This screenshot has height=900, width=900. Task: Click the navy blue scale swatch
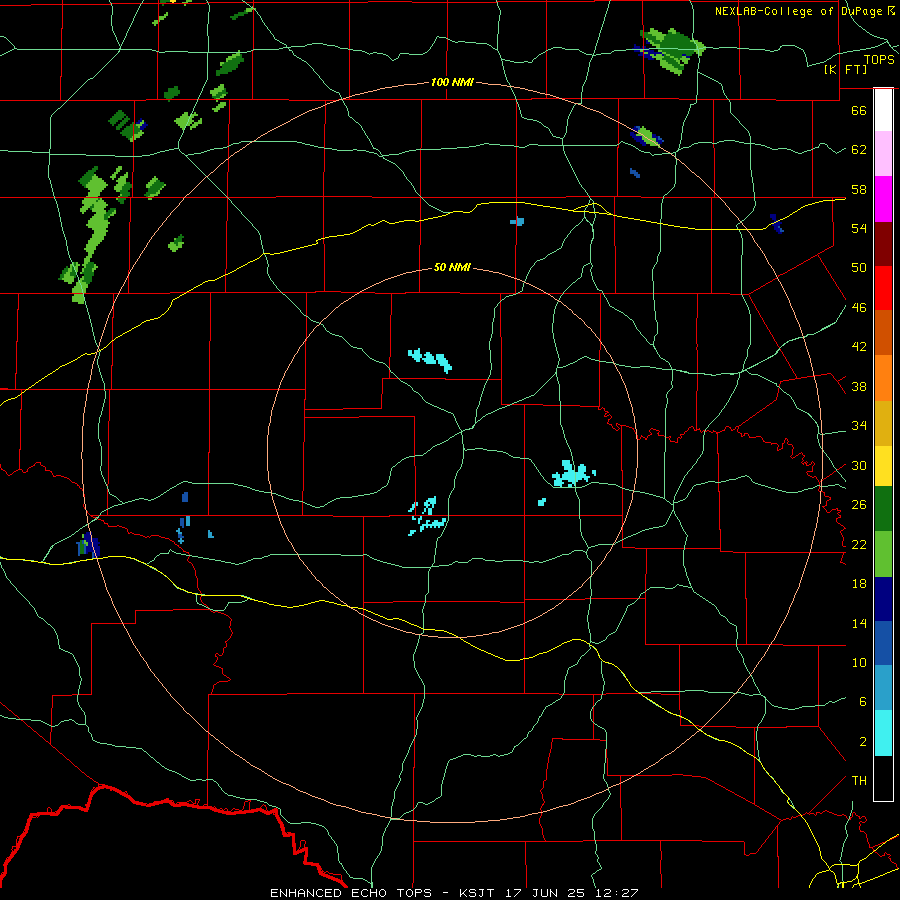[x=883, y=599]
